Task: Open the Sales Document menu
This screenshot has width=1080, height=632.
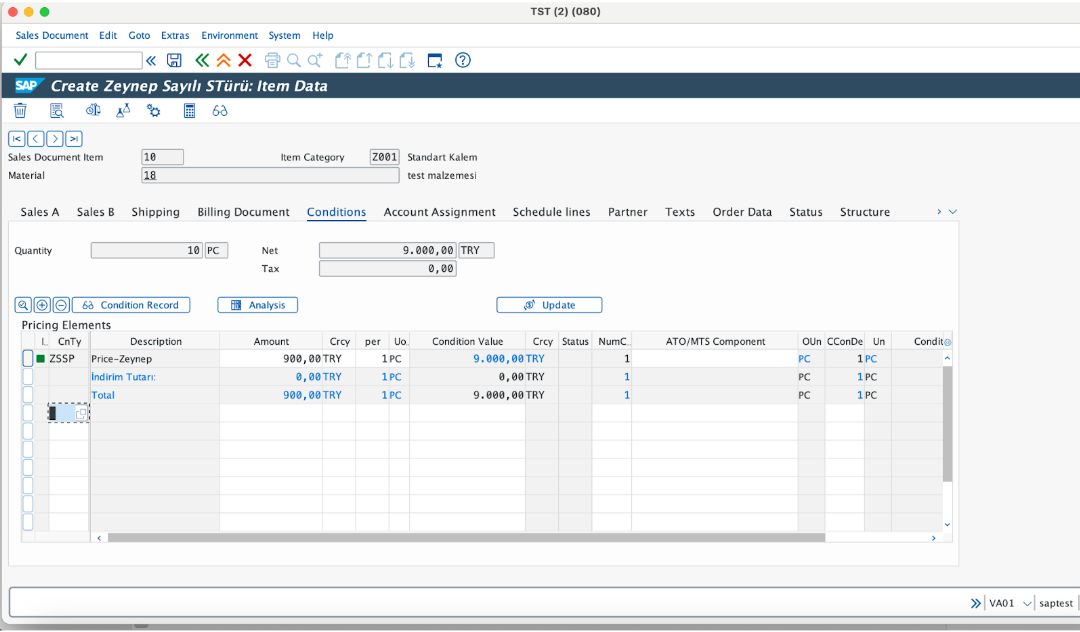Action: (x=52, y=35)
